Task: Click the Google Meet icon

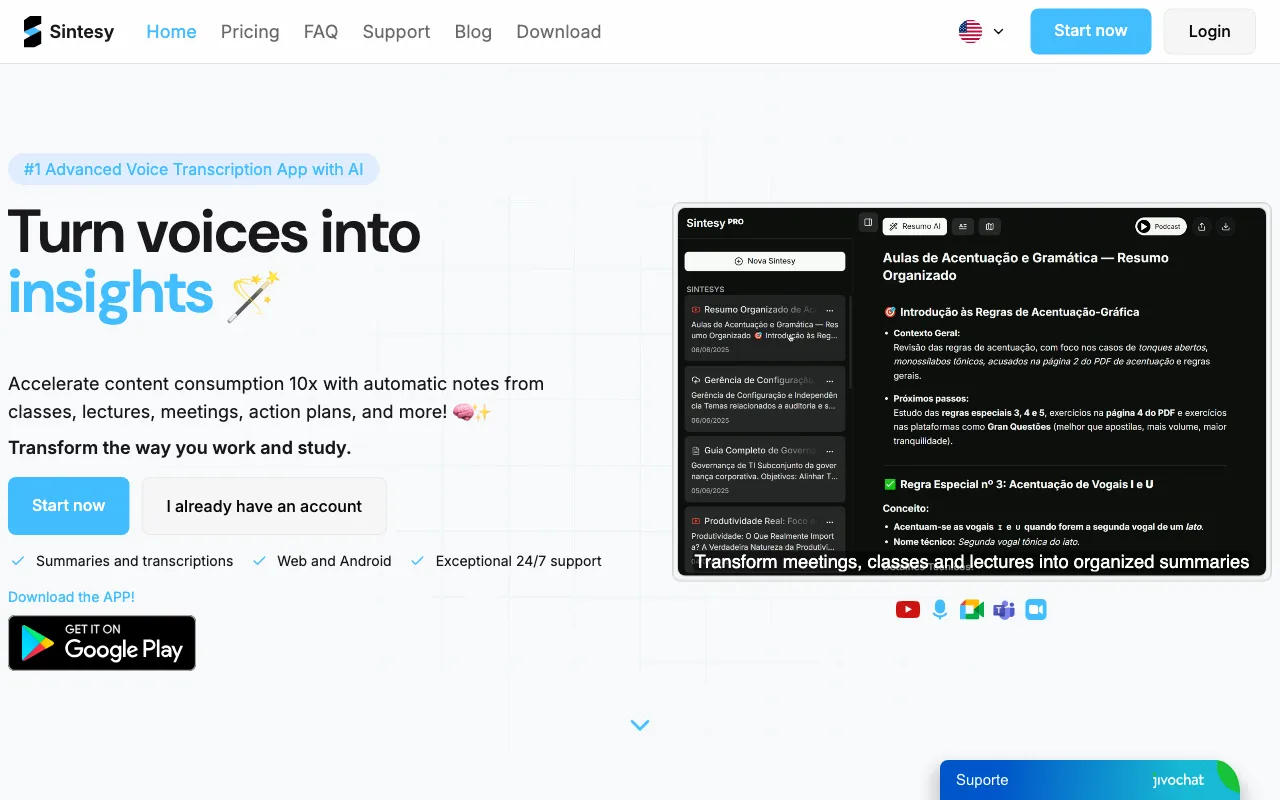Action: [972, 609]
